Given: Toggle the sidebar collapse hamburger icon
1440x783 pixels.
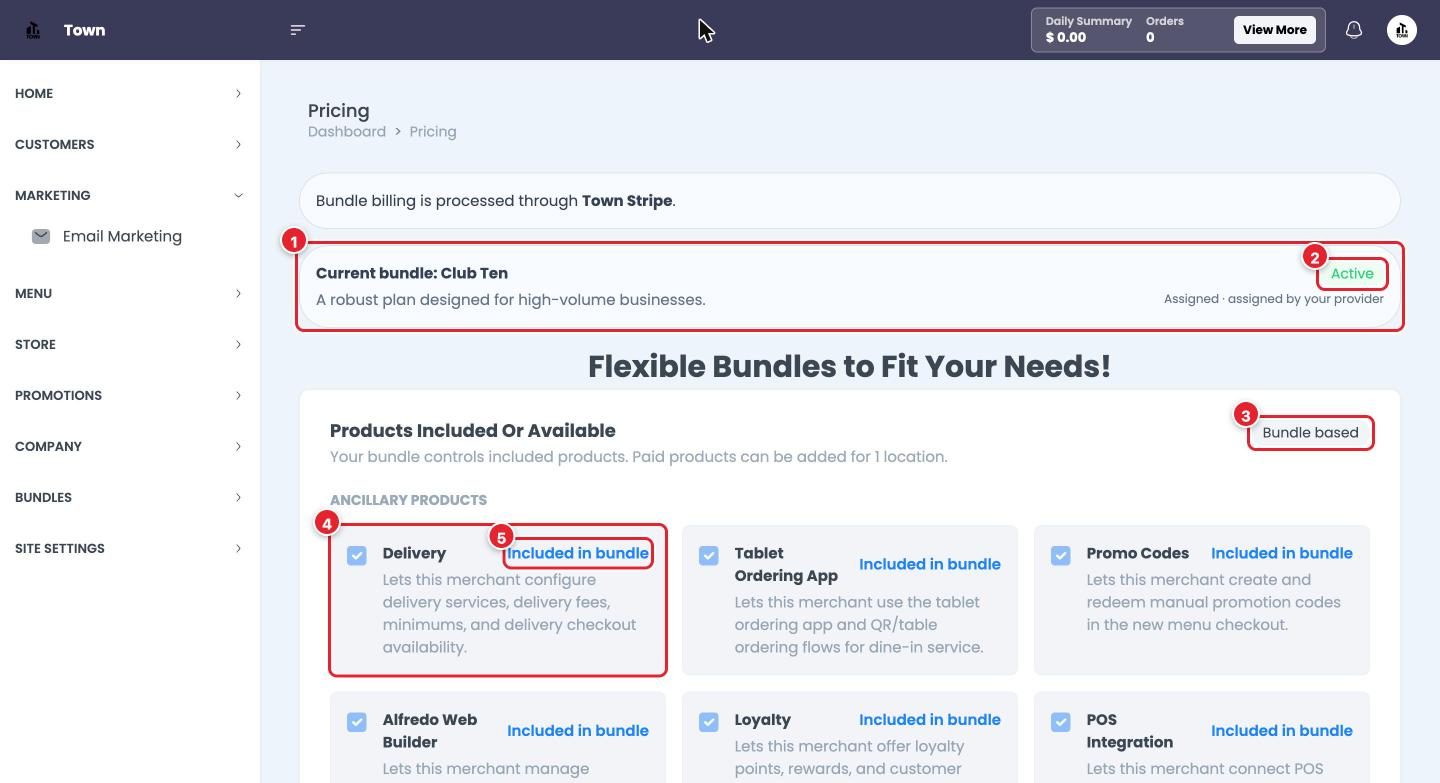Looking at the screenshot, I should 297,30.
